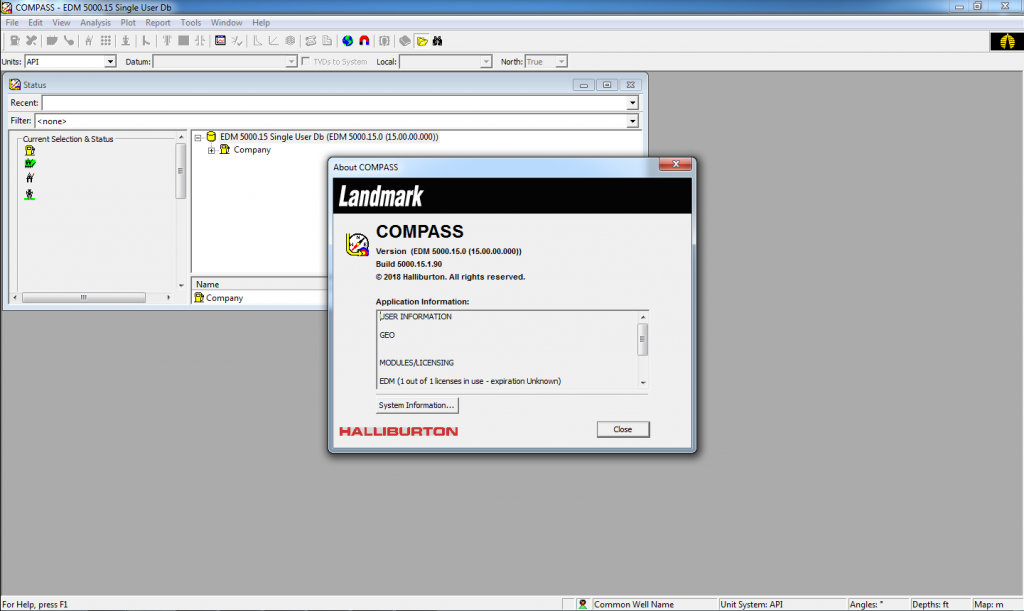Click the Close button in About COMPASS

coord(623,430)
